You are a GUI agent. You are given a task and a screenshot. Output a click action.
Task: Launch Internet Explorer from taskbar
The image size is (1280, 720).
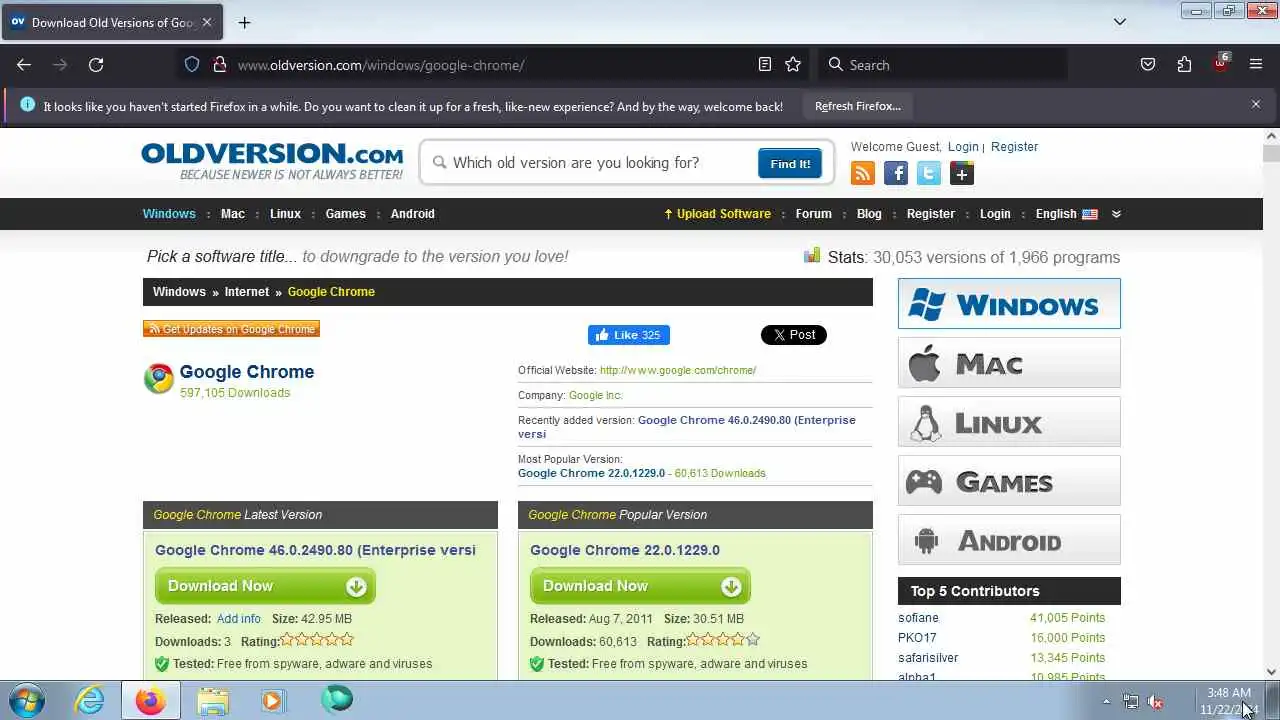coord(90,700)
